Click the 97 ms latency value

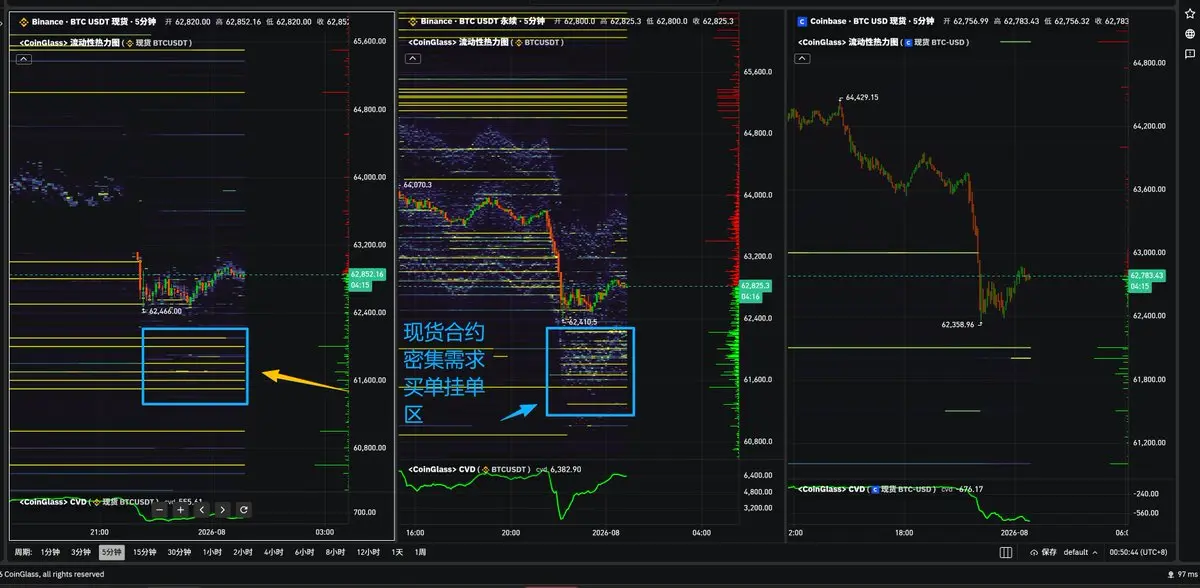point(1186,575)
